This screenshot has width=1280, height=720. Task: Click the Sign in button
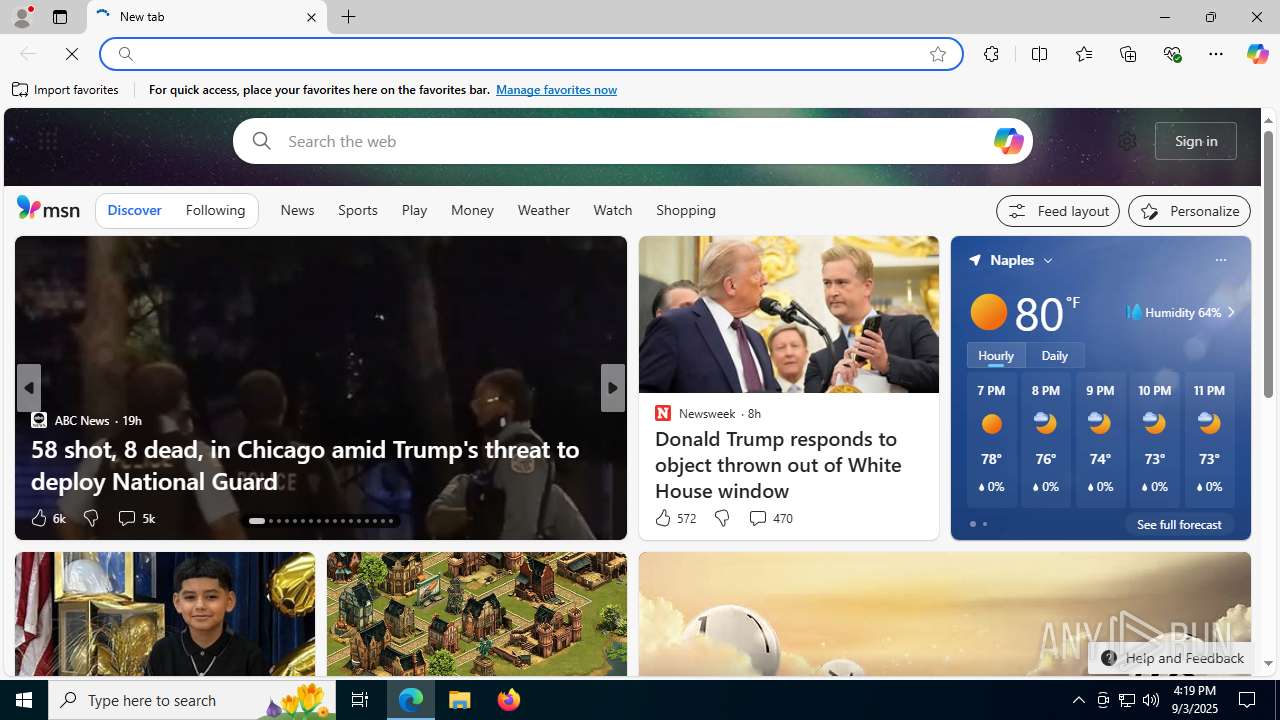[1196, 141]
